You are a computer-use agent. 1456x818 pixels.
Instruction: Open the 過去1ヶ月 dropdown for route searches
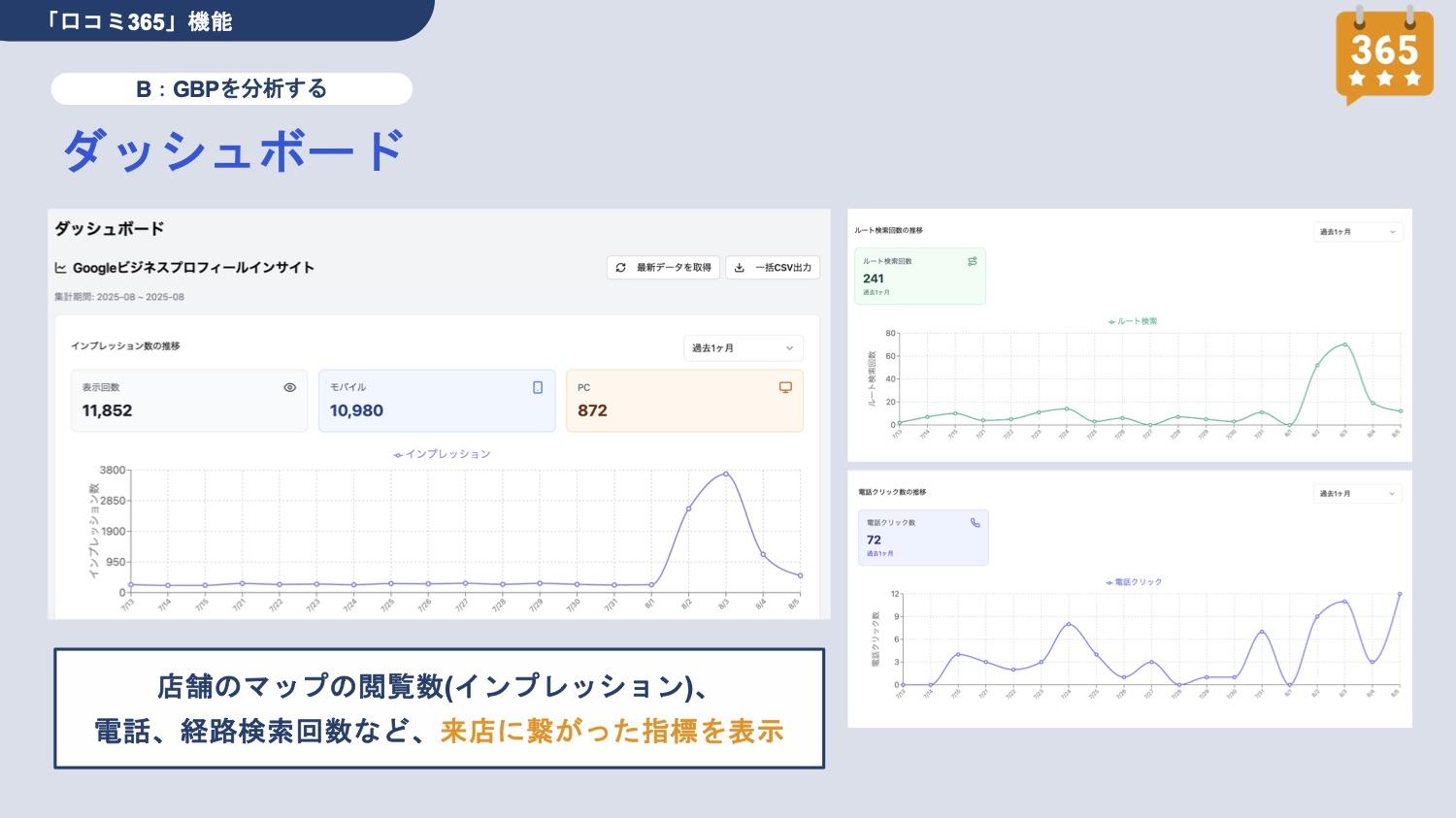tap(1357, 232)
